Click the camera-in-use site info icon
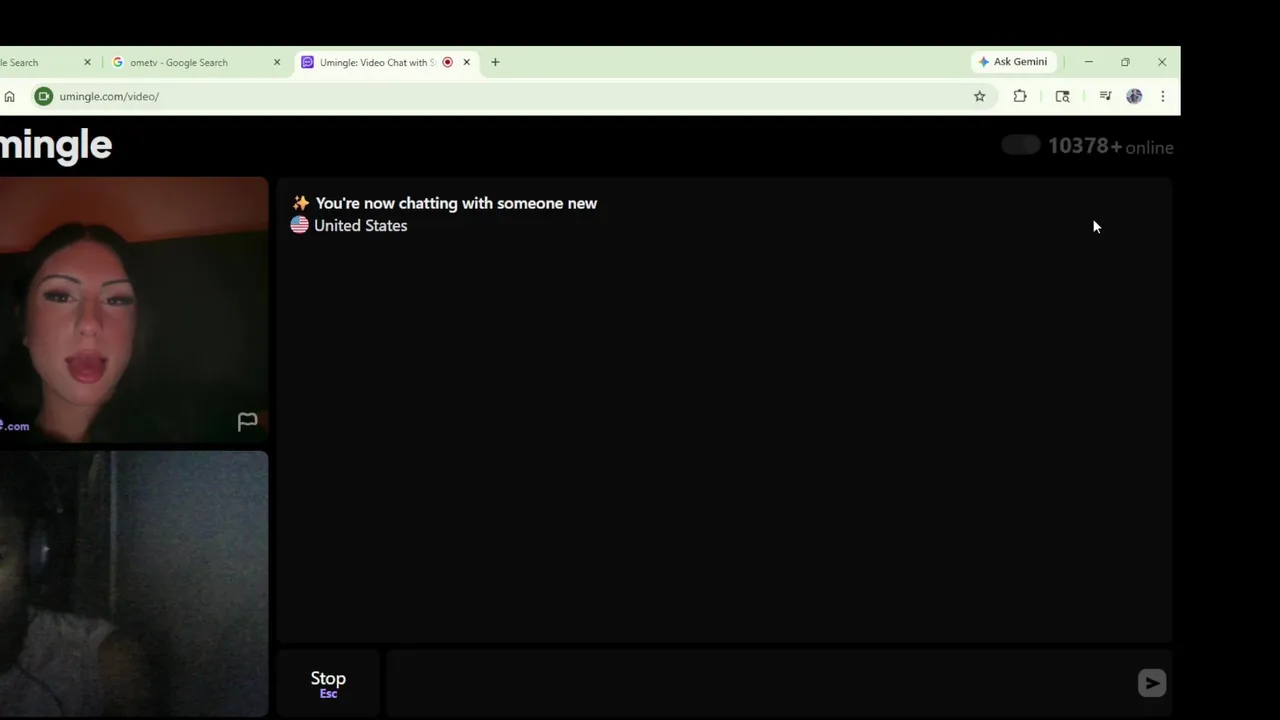The width and height of the screenshot is (1280, 720). tap(43, 96)
